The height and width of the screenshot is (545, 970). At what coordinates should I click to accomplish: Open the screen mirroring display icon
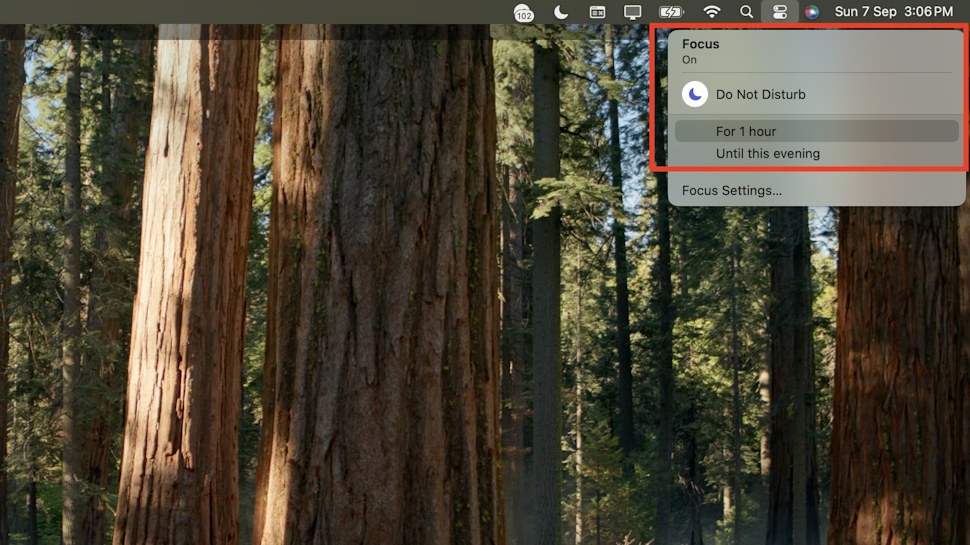632,12
